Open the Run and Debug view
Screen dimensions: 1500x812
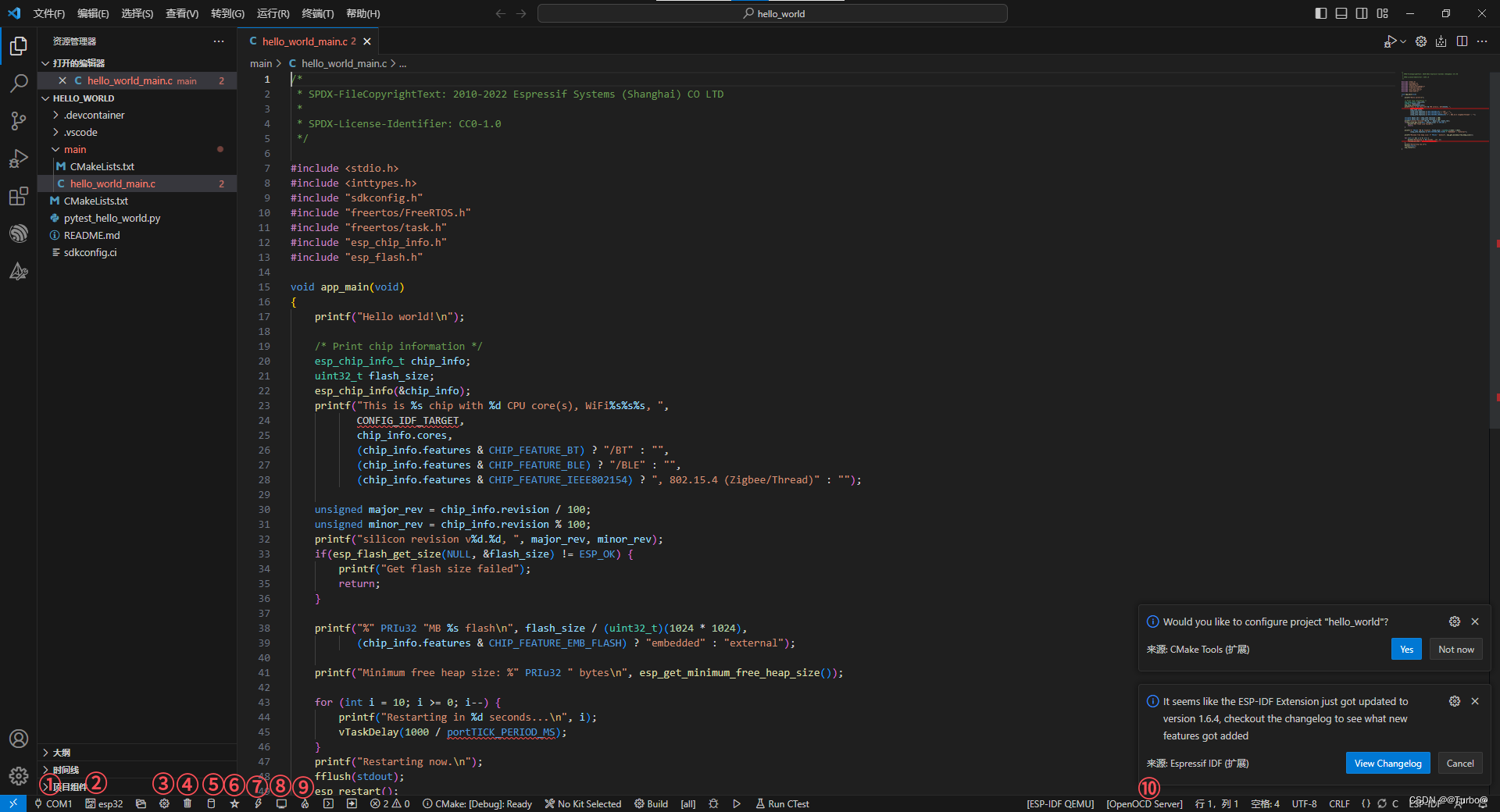(x=19, y=158)
